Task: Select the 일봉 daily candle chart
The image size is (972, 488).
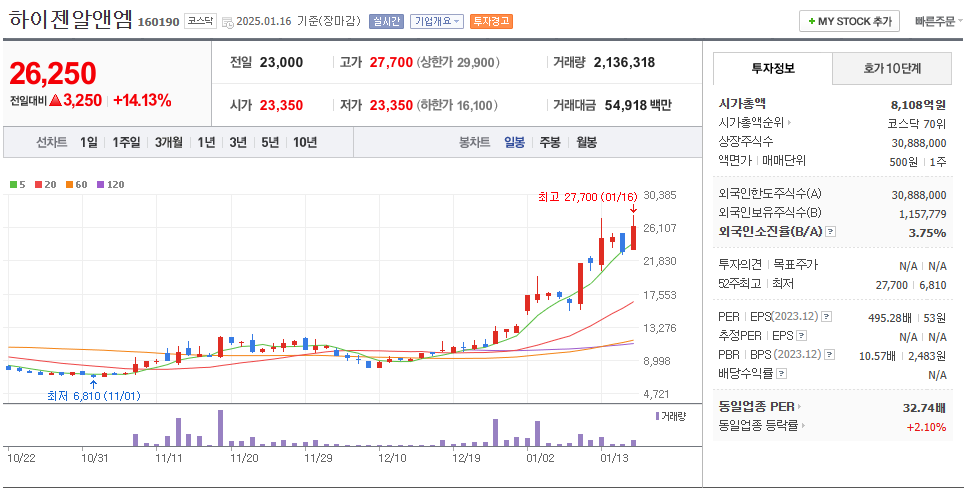Action: pos(514,142)
